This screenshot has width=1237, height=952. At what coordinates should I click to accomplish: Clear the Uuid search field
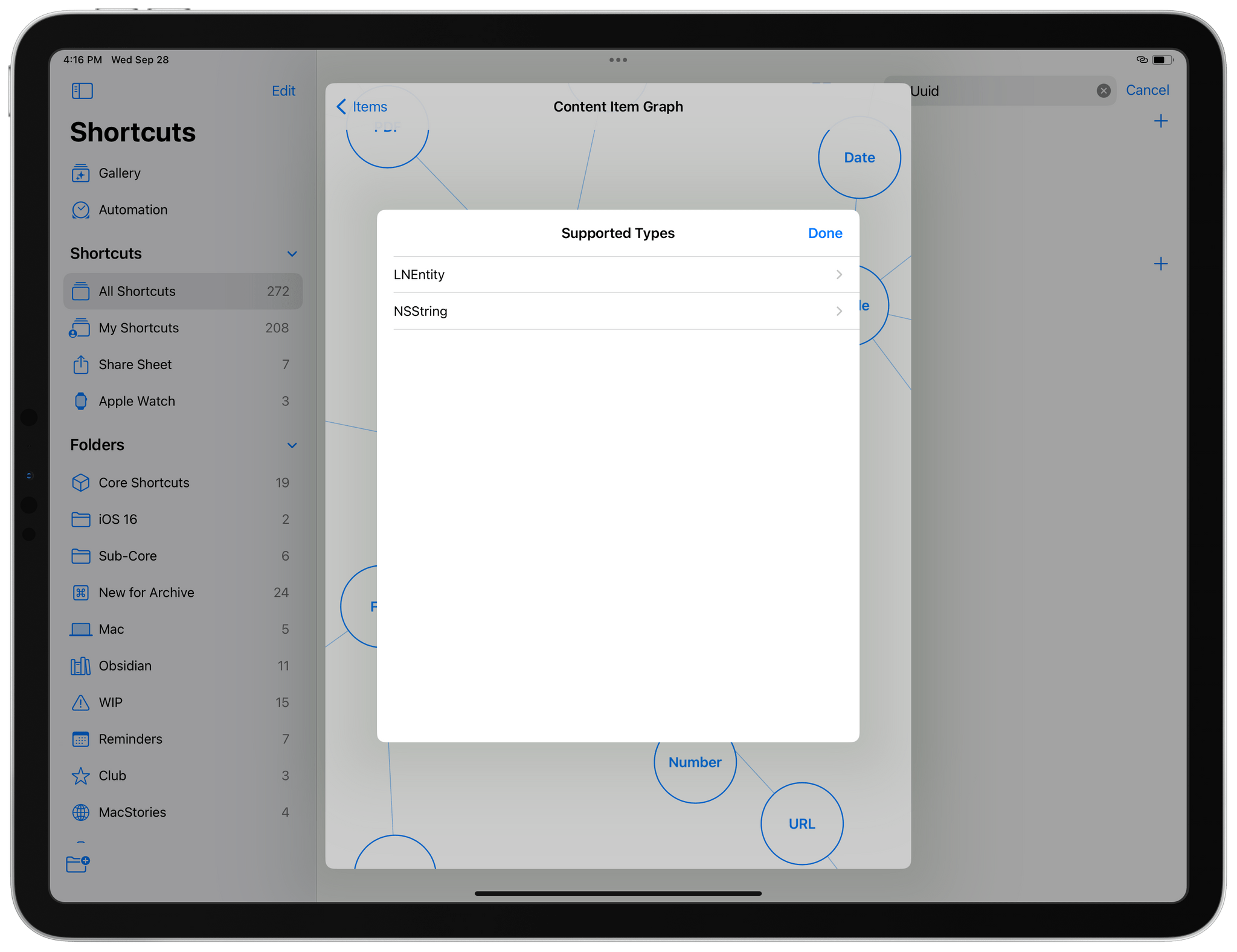[1103, 91]
